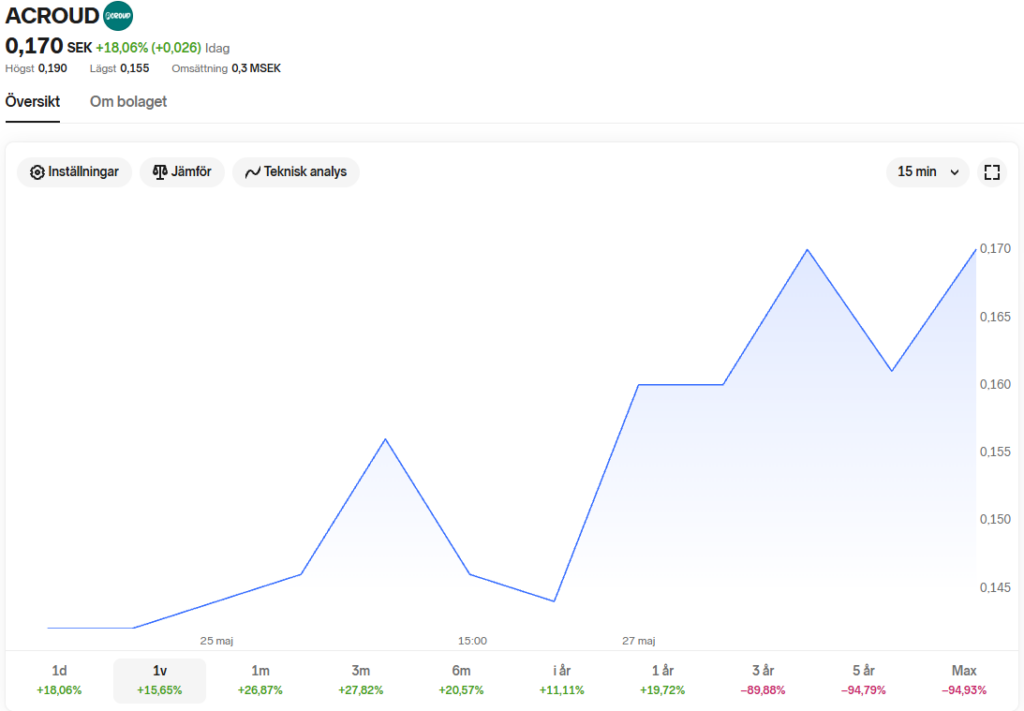This screenshot has width=1024, height=711.
Task: Select the 1m time range
Action: coord(261,680)
